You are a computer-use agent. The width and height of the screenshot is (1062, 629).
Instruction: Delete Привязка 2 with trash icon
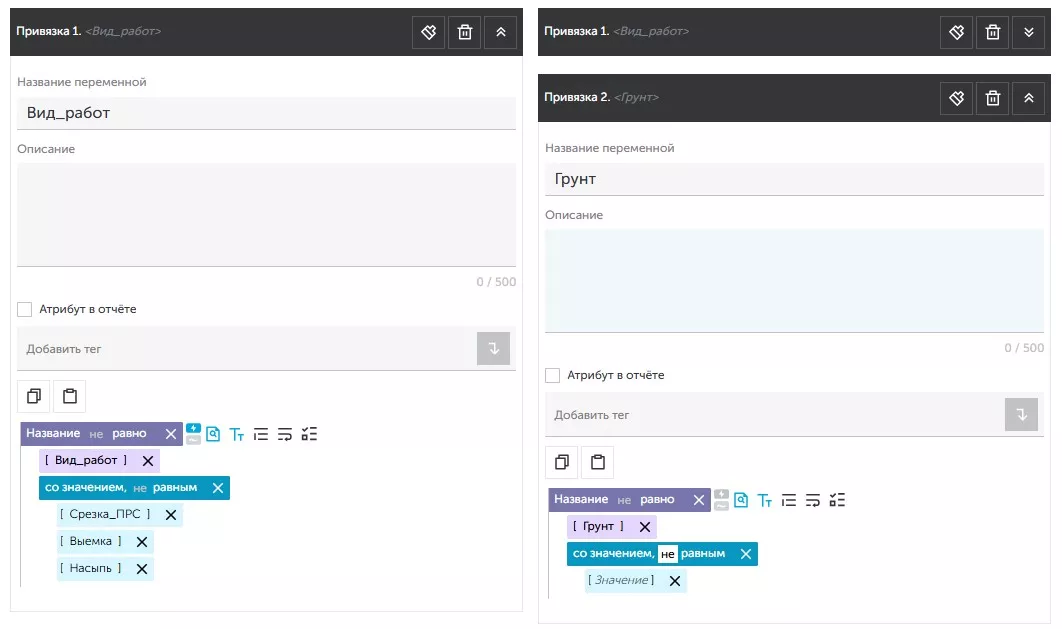[x=992, y=98]
